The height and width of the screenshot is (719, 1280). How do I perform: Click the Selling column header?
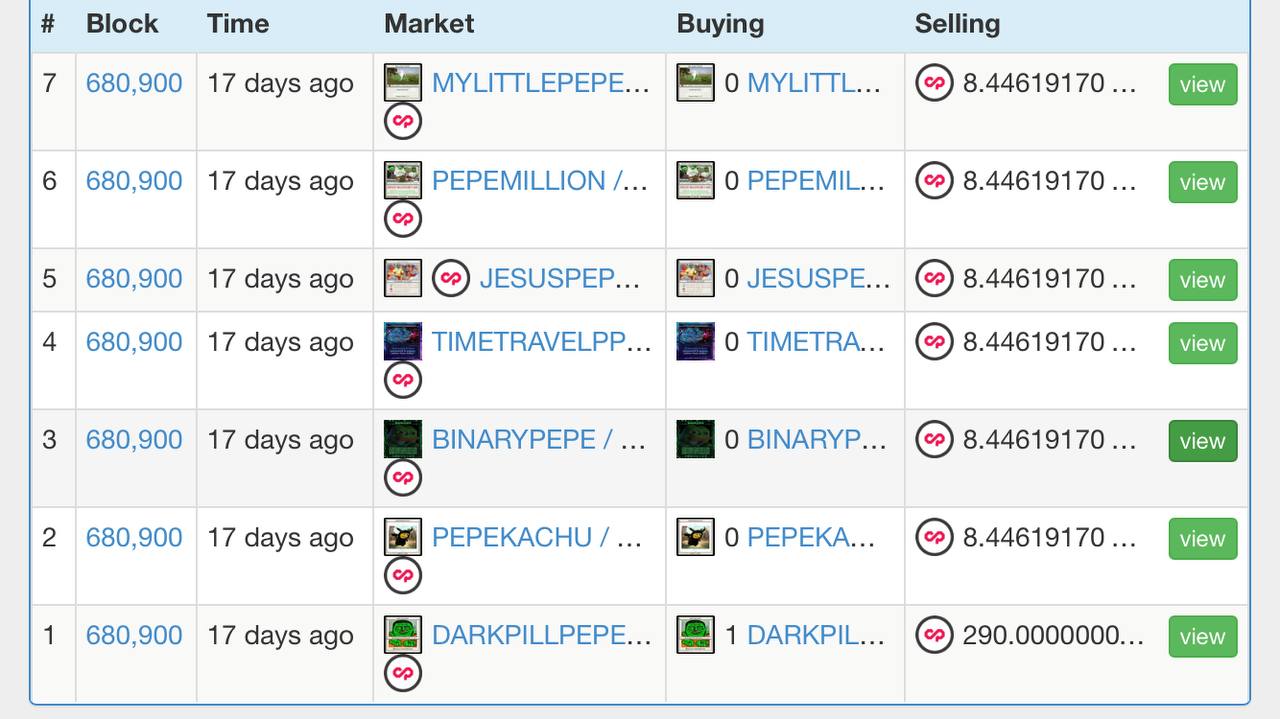957,24
